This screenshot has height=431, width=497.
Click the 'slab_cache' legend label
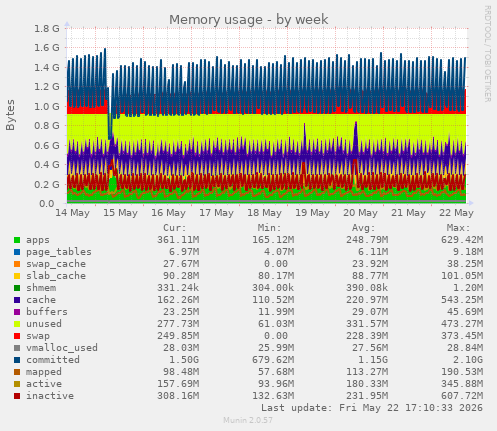click(56, 276)
